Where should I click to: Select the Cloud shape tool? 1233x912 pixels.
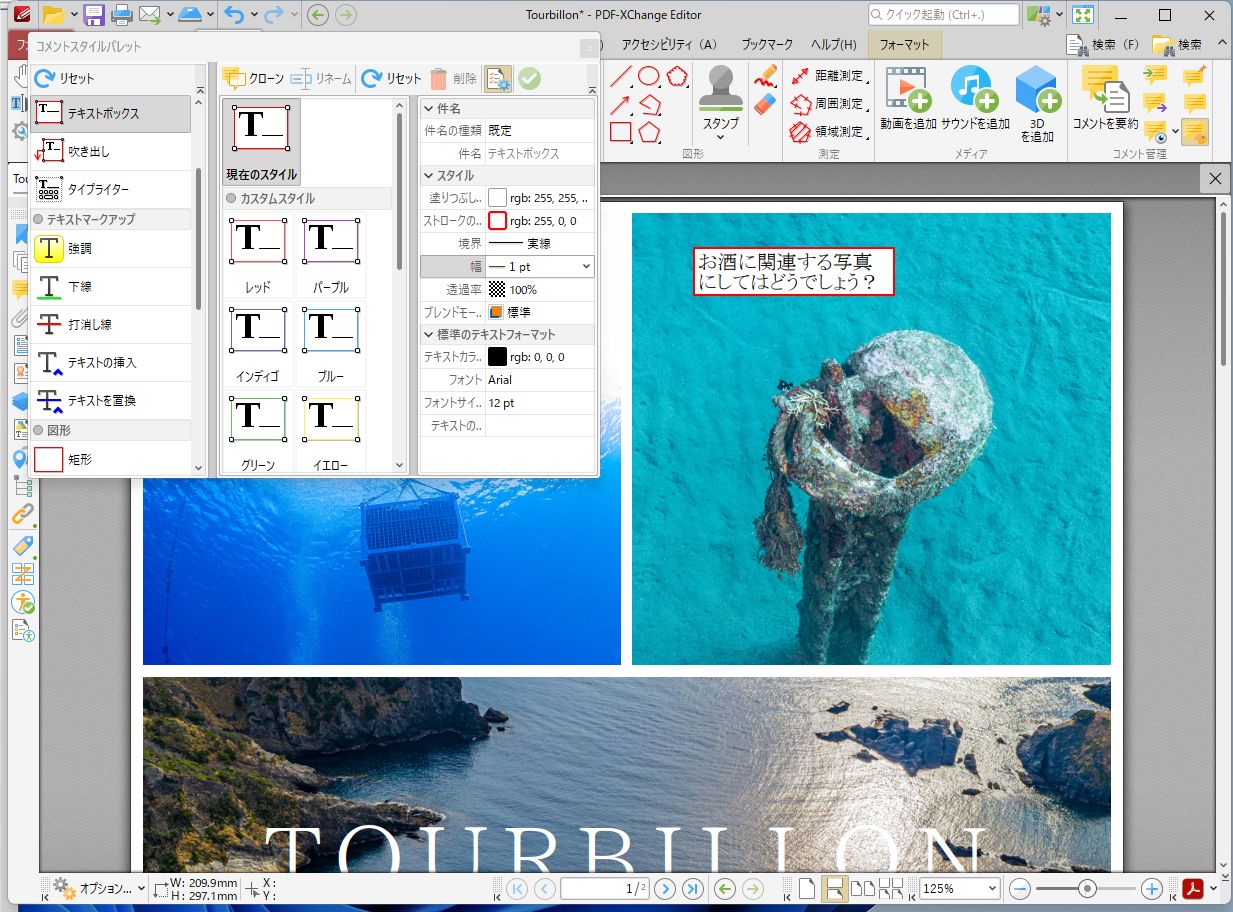677,76
